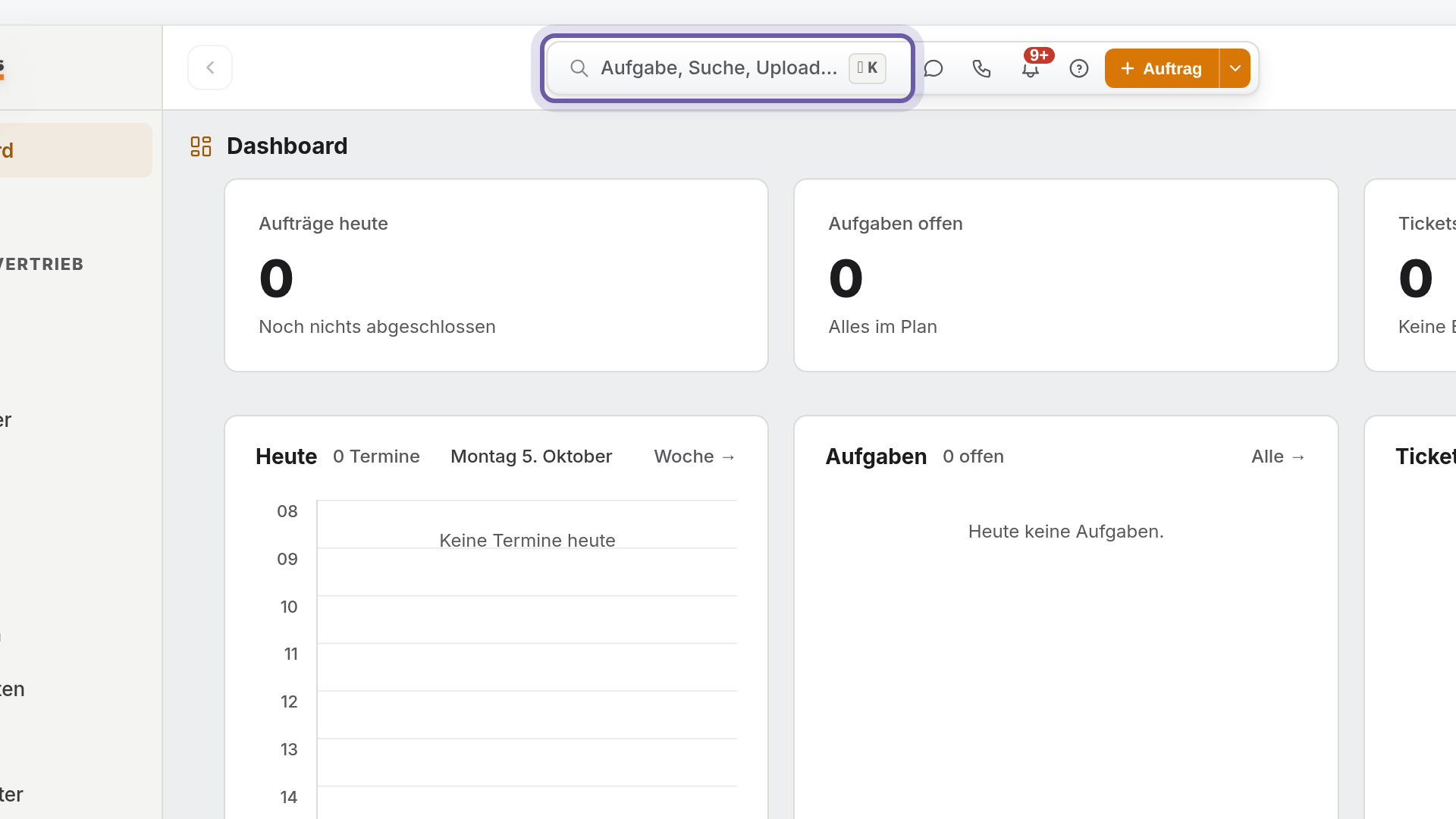The height and width of the screenshot is (819, 1456).
Task: Open notifications bell with 9+ badge
Action: (x=1031, y=68)
